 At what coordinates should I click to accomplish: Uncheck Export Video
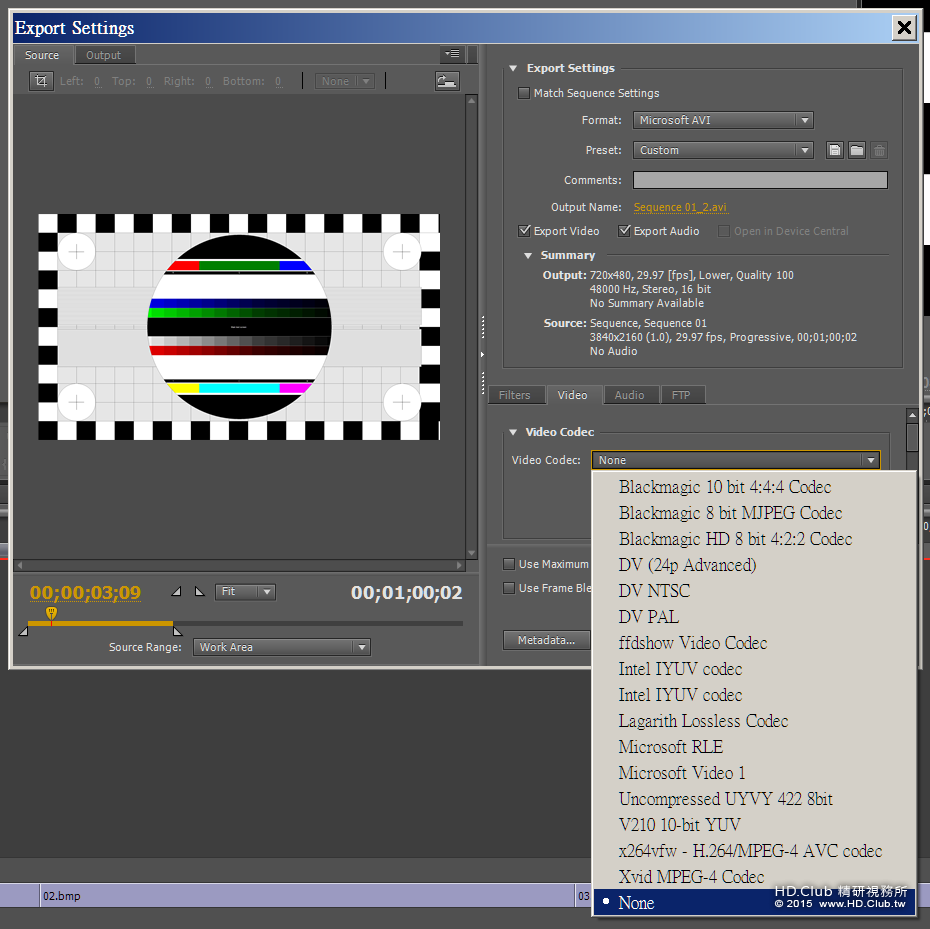[x=524, y=231]
